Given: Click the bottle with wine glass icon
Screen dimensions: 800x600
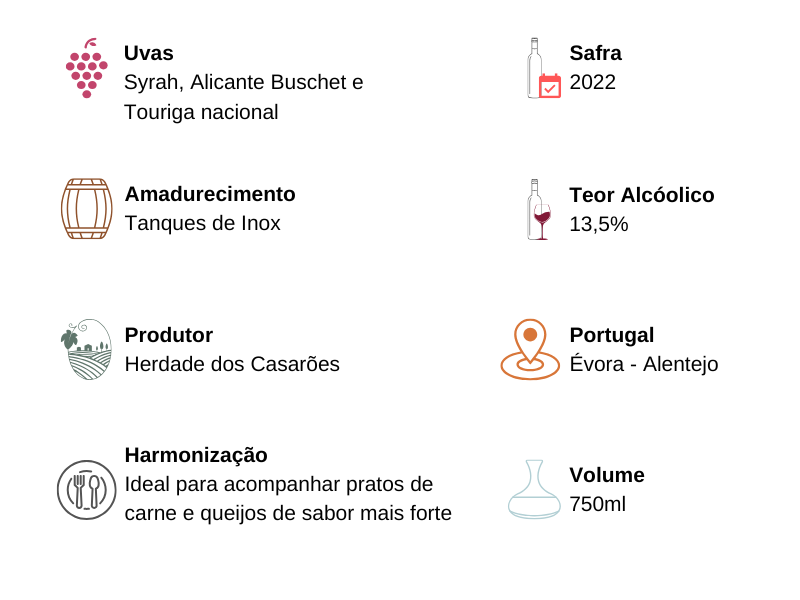Looking at the screenshot, I should [x=539, y=209].
